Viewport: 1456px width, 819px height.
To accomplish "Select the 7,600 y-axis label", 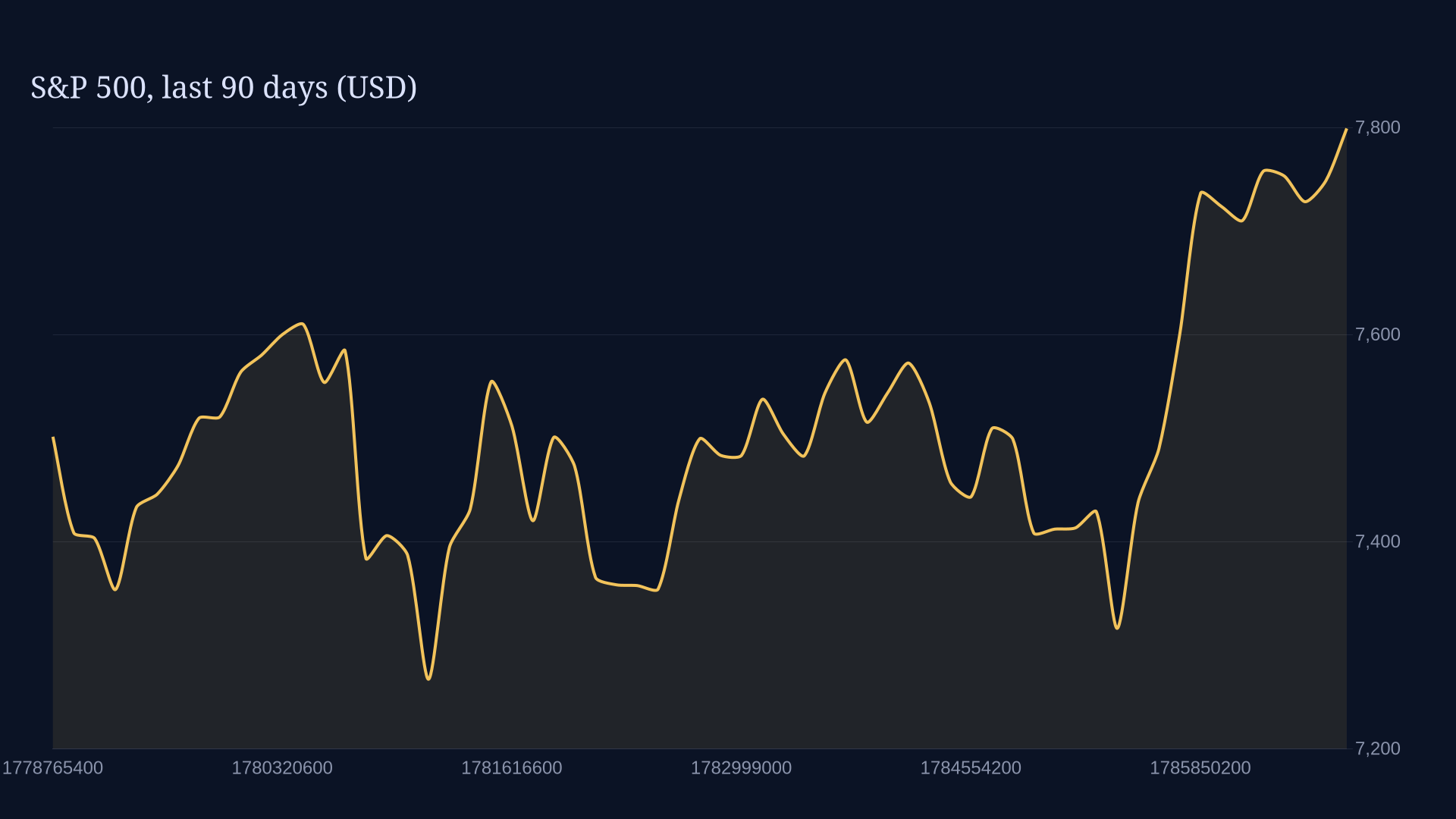I will (x=1377, y=334).
